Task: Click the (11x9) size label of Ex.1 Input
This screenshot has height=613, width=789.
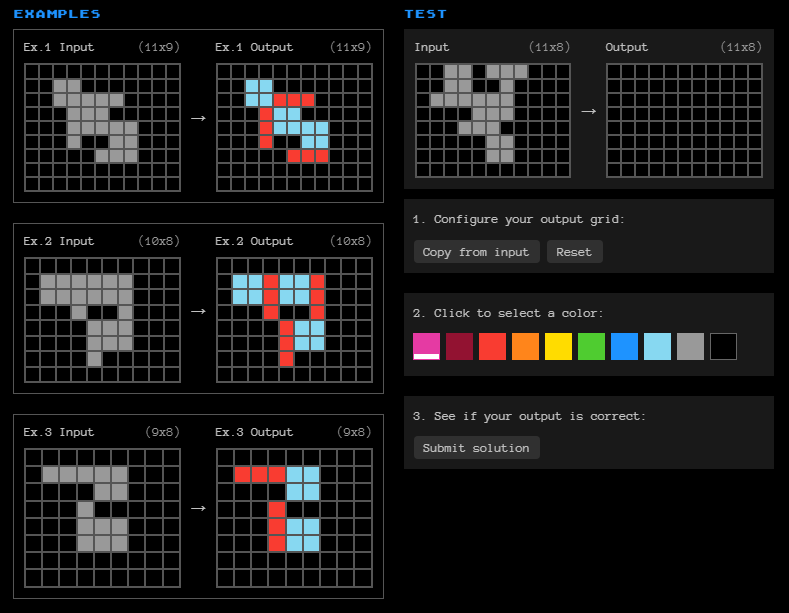Action: tap(159, 47)
